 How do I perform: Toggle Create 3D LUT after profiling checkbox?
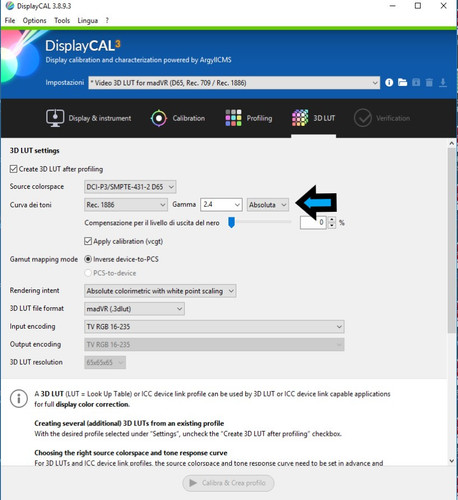click(13, 169)
